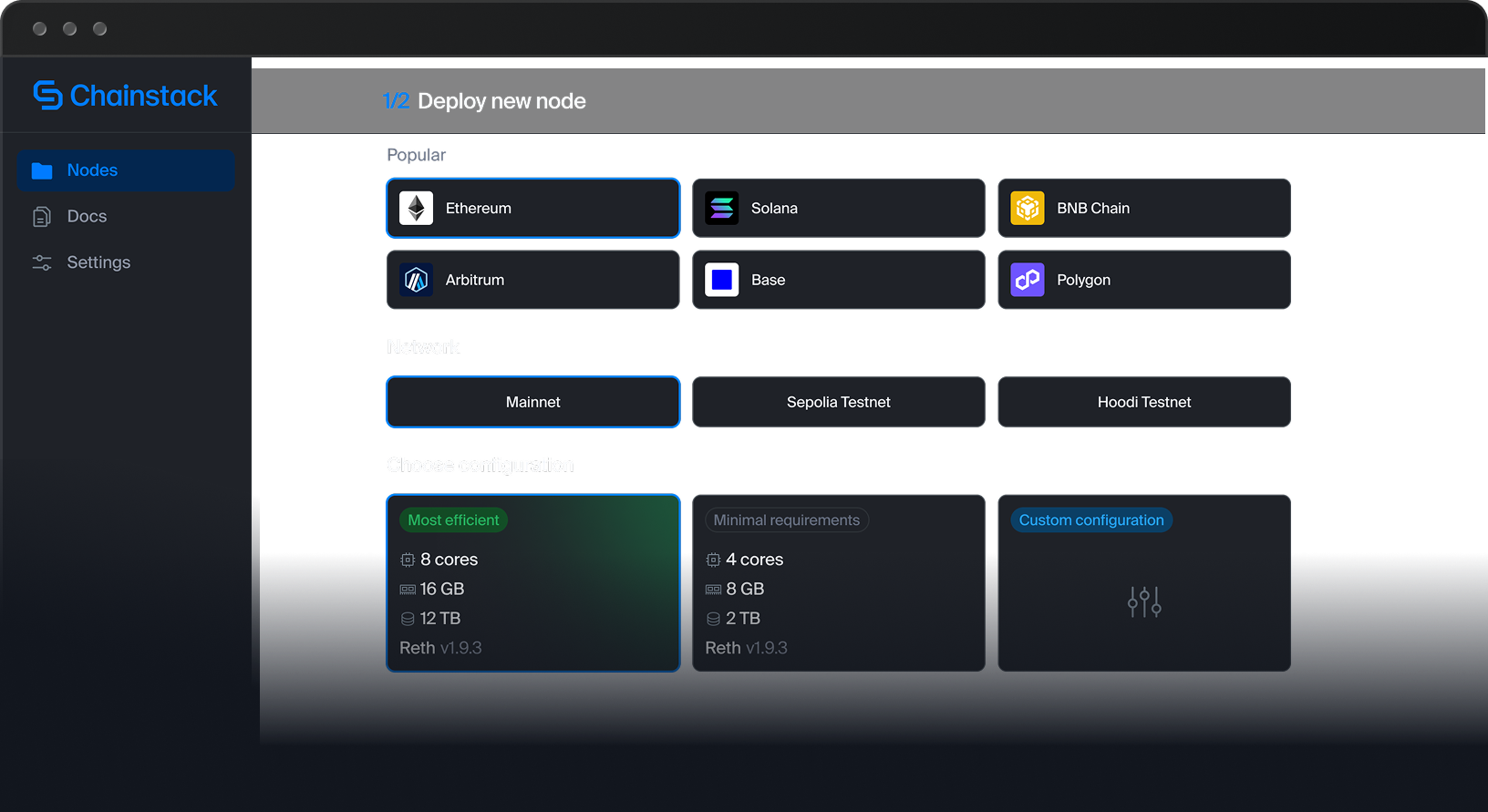Click disk icon beside 12 TB
This screenshot has width=1488, height=812.
[x=408, y=619]
